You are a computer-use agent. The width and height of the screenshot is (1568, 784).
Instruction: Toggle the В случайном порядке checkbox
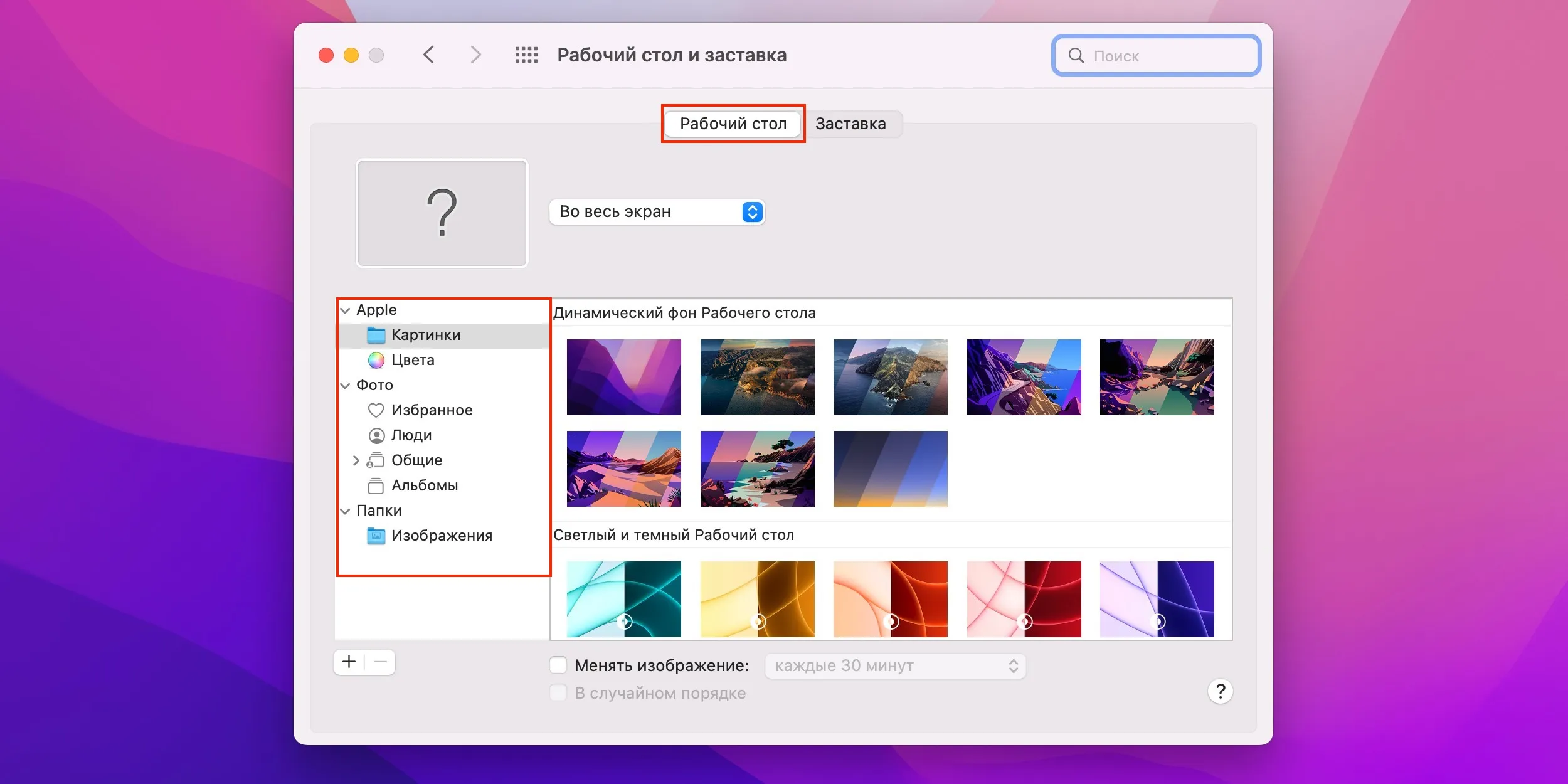click(558, 692)
